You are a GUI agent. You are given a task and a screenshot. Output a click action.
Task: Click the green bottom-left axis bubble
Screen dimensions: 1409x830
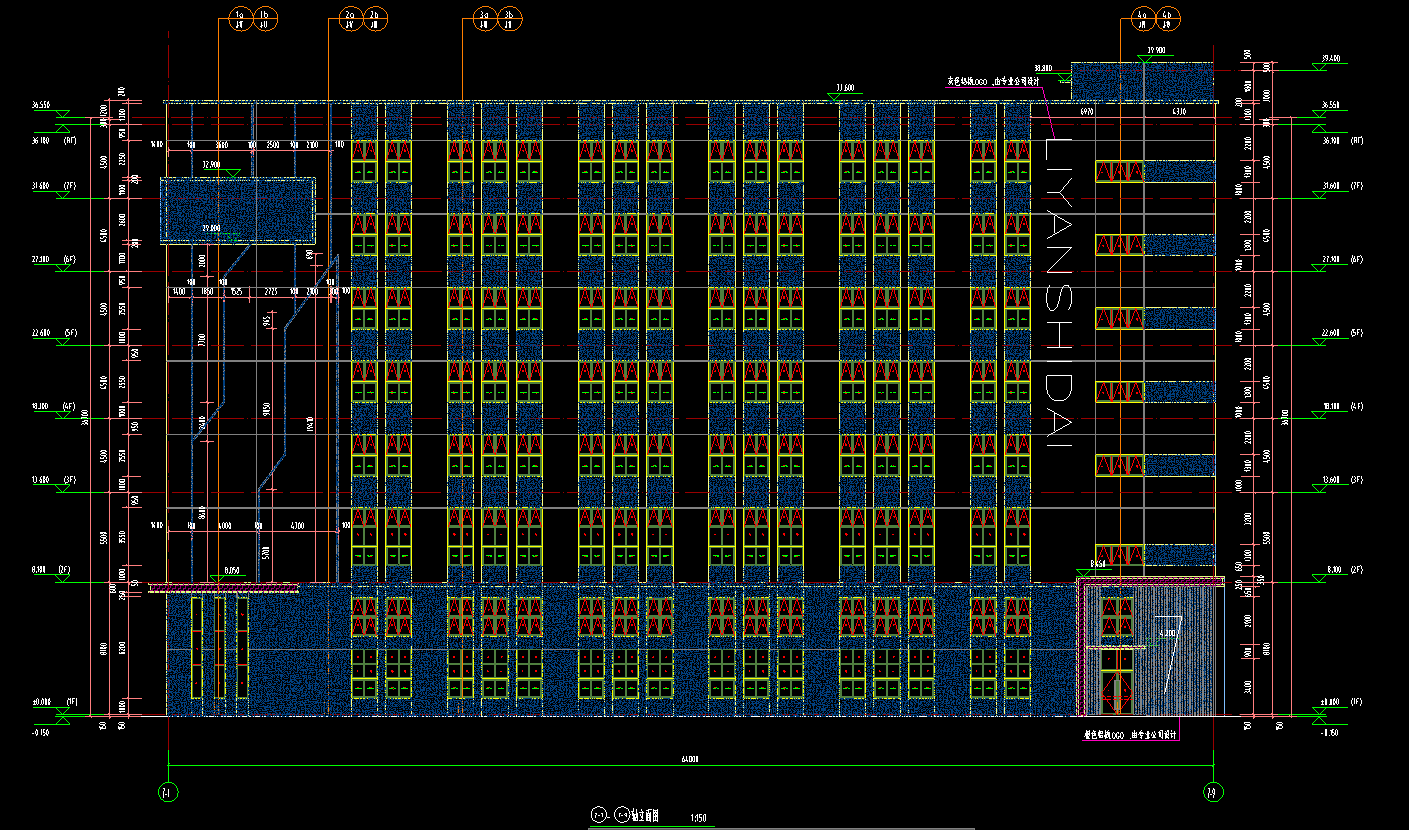(x=167, y=792)
